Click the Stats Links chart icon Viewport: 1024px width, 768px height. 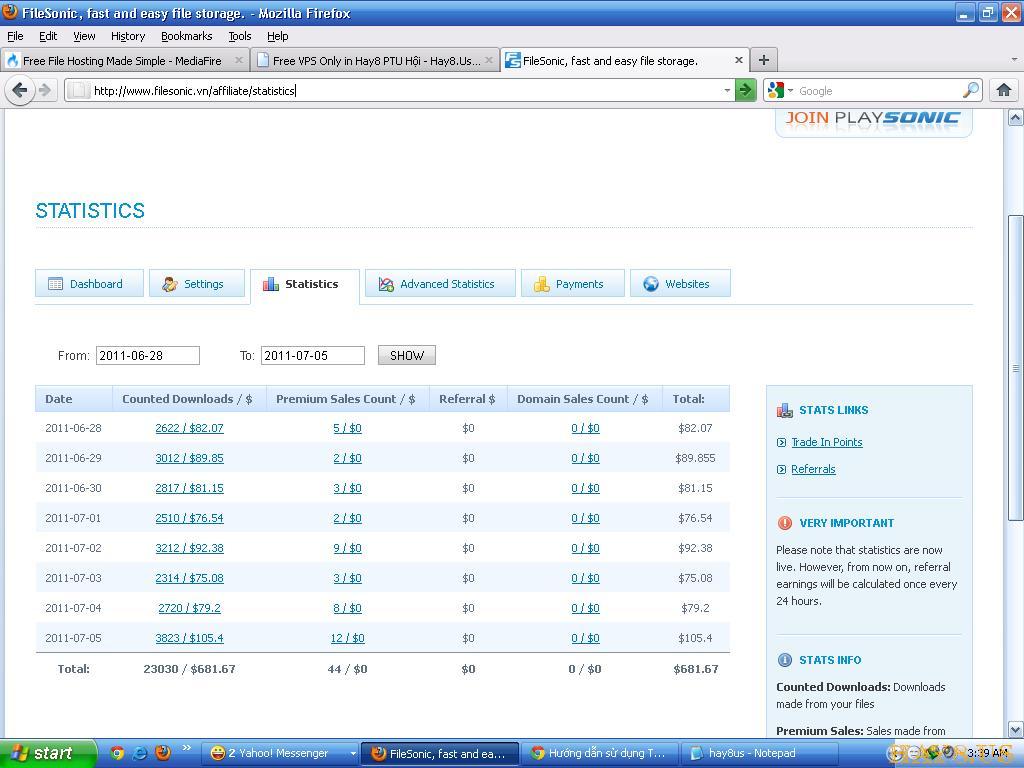[784, 410]
